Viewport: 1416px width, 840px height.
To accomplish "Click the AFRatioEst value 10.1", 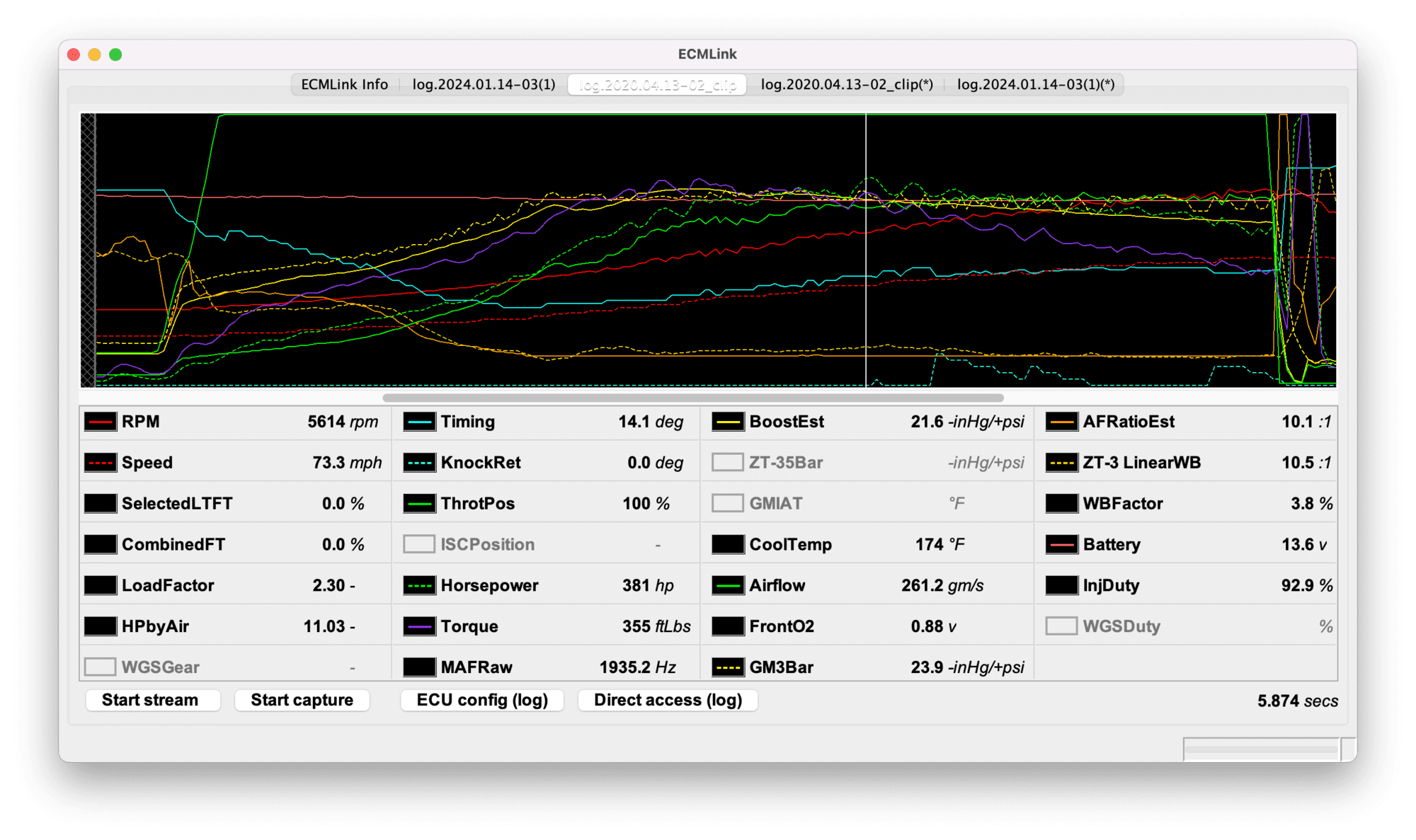I will point(1297,422).
